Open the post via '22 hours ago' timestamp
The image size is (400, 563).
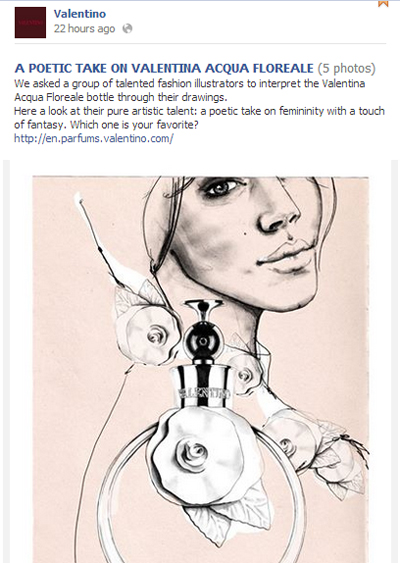tap(84, 29)
